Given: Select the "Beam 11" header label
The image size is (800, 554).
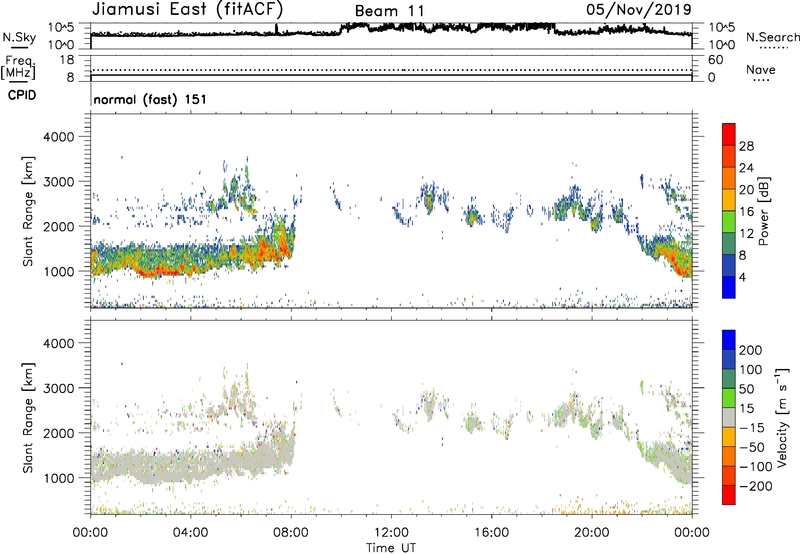Looking at the screenshot, I should 389,11.
